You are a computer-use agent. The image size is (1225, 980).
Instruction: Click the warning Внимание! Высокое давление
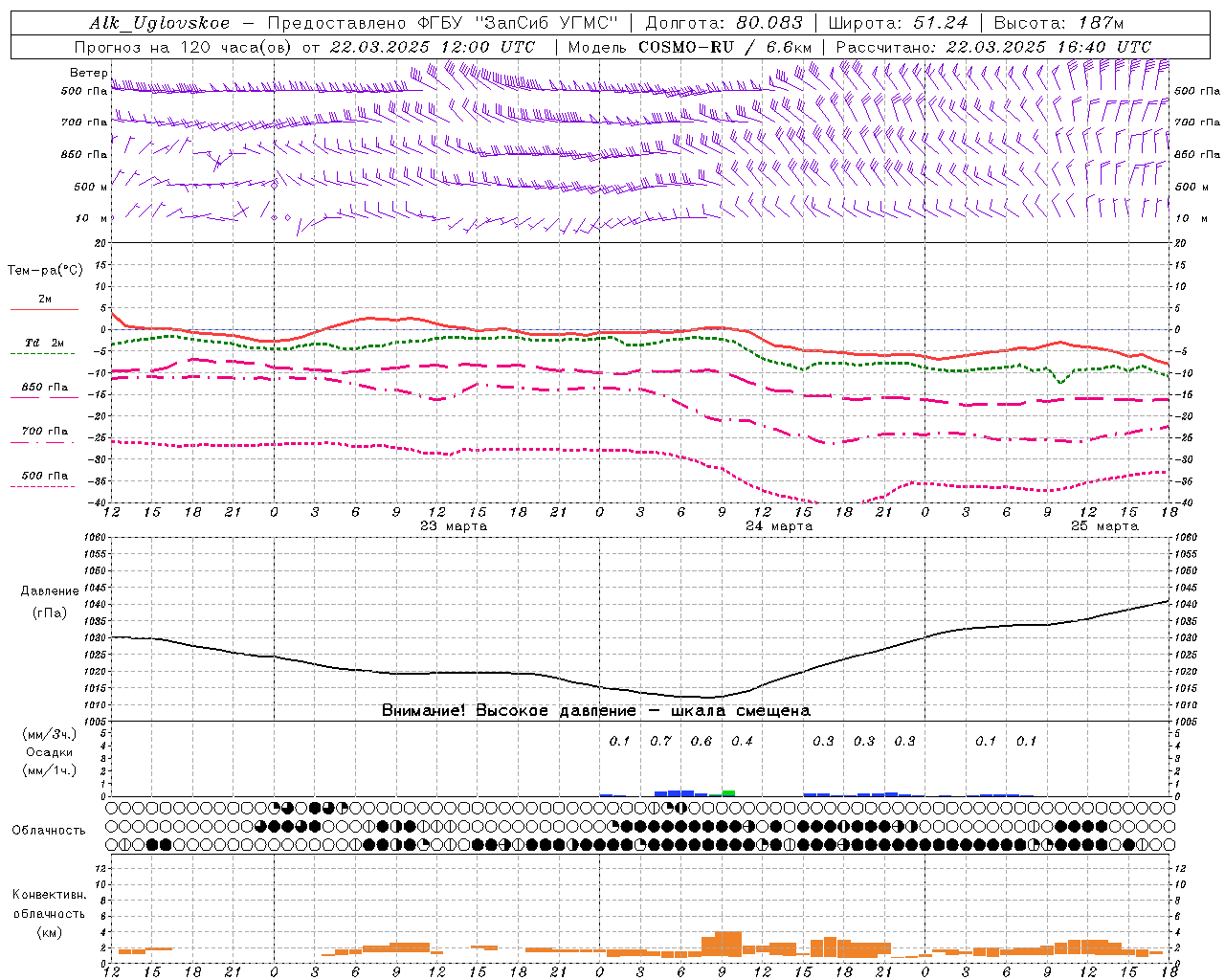tap(508, 711)
